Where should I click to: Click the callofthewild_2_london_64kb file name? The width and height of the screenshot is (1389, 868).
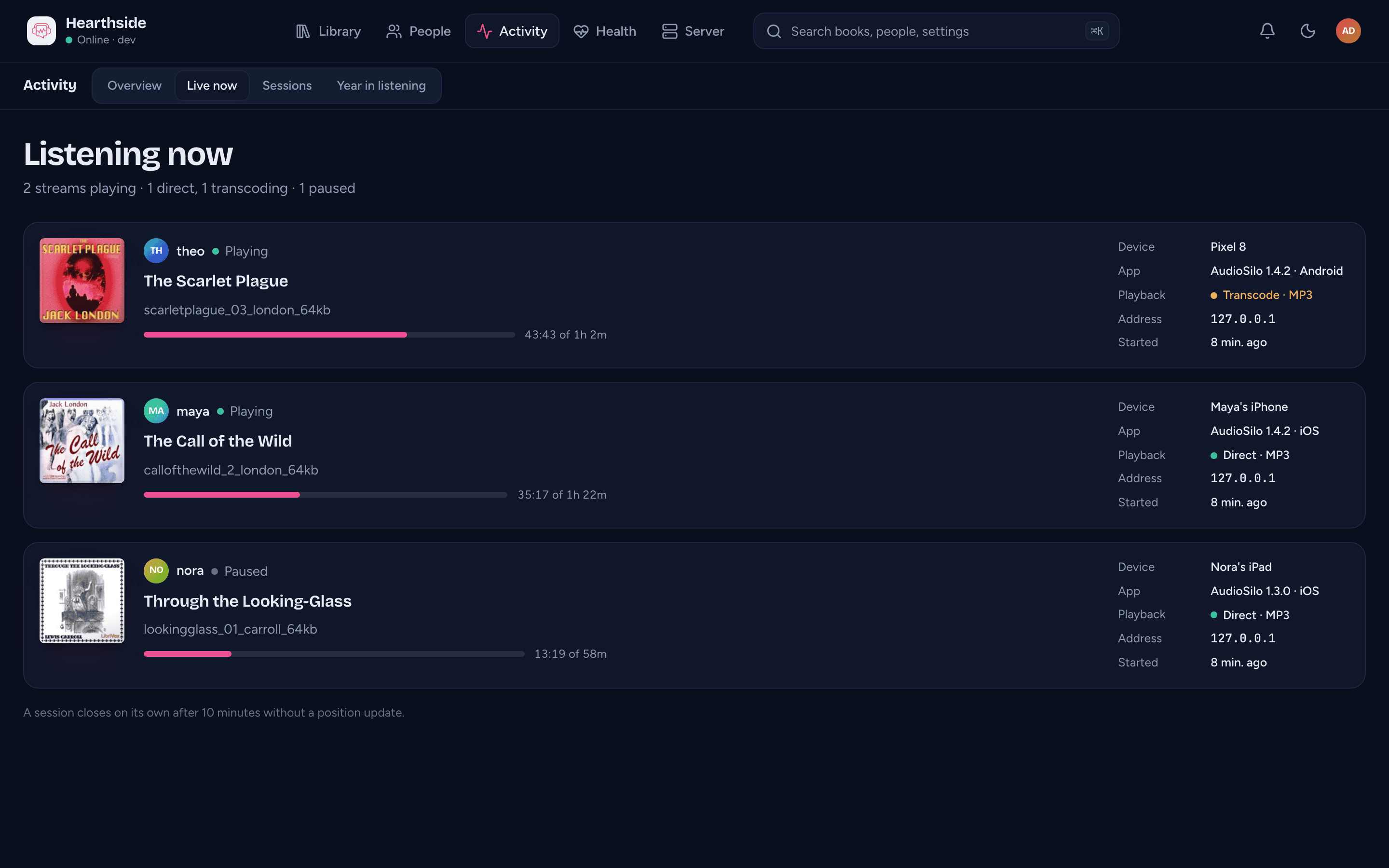pos(231,470)
